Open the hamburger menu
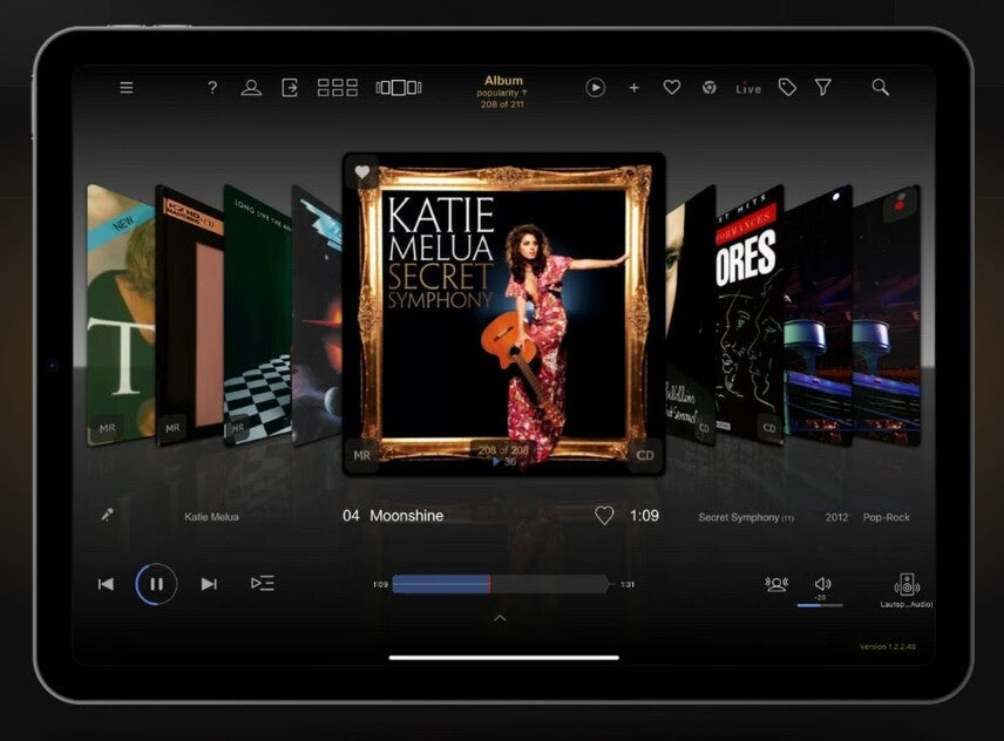Viewport: 1004px width, 741px height. coord(126,87)
